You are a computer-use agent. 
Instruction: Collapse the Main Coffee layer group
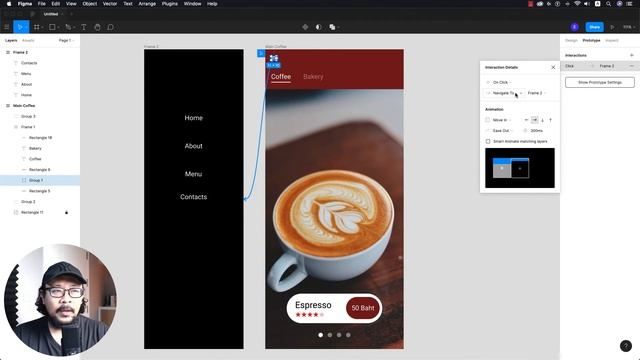[x=7, y=105]
